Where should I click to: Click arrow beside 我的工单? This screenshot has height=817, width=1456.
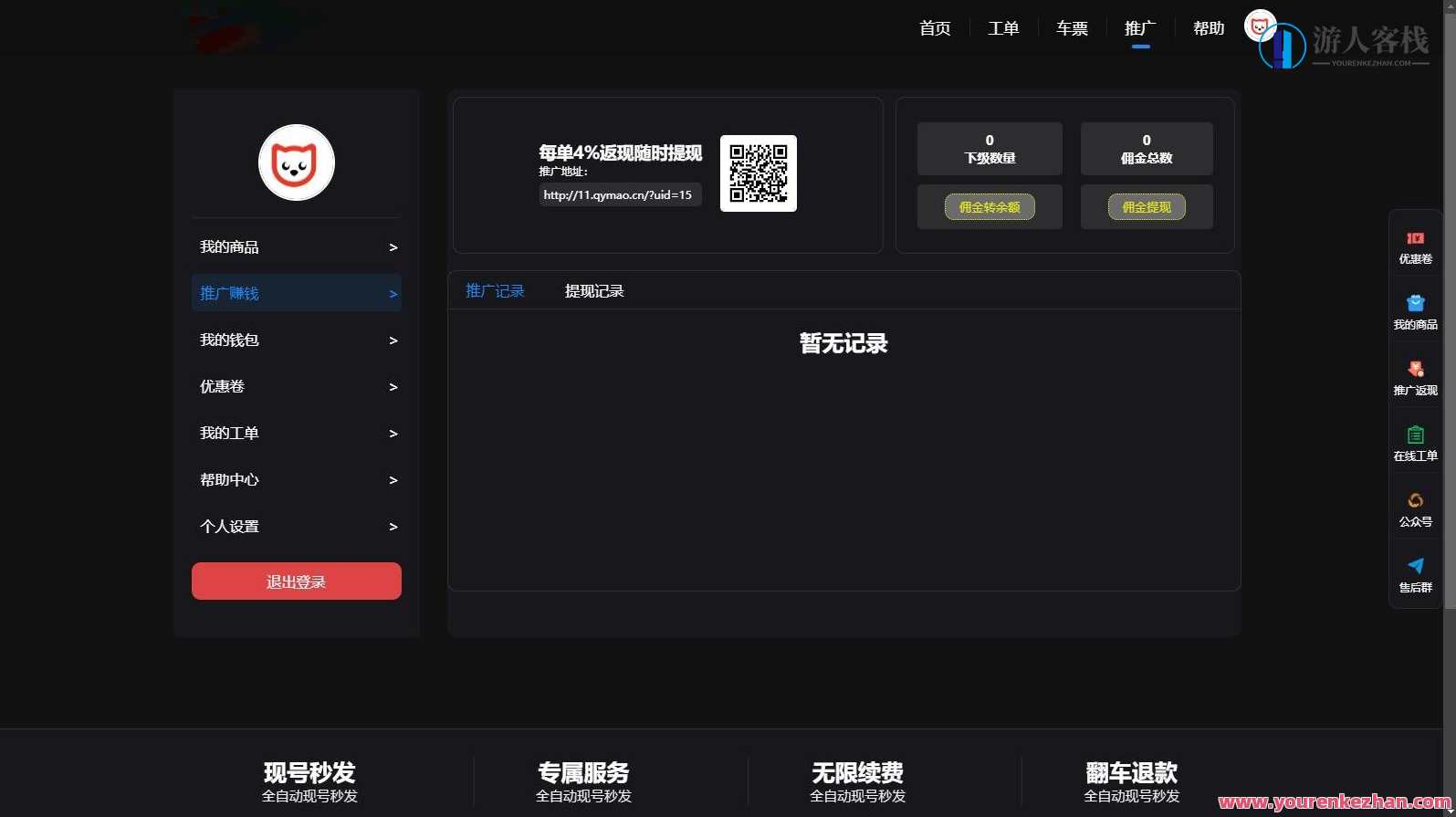pos(393,434)
